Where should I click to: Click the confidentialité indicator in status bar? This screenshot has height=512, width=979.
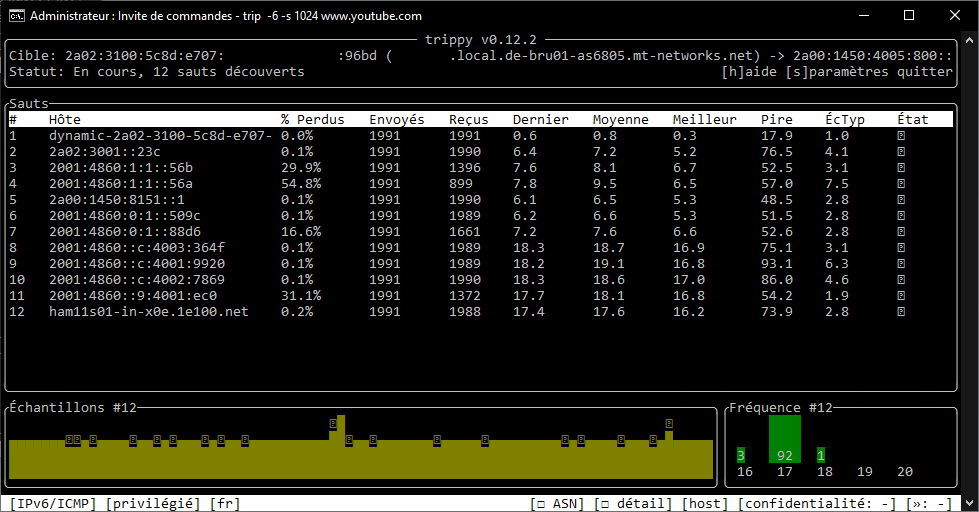(x=817, y=503)
